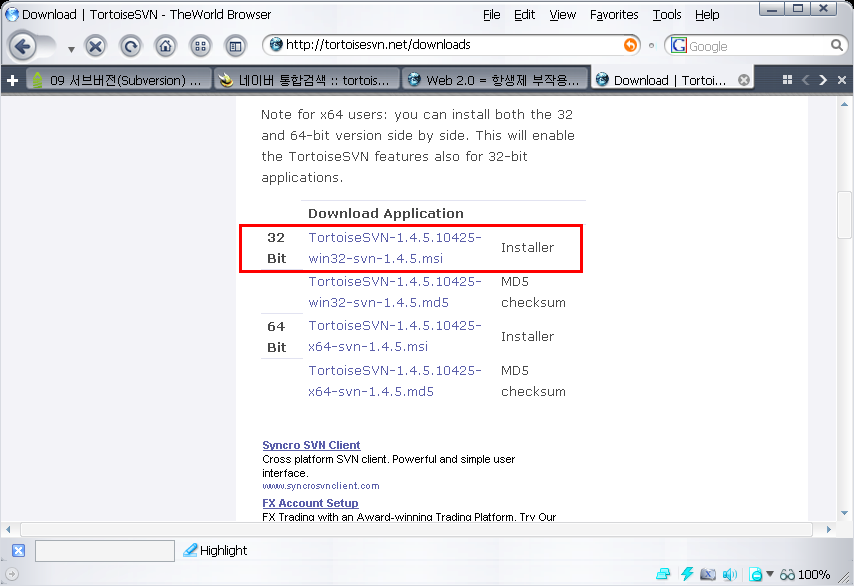This screenshot has width=854, height=586.
Task: Go back with the Back arrow button
Action: [x=23, y=46]
